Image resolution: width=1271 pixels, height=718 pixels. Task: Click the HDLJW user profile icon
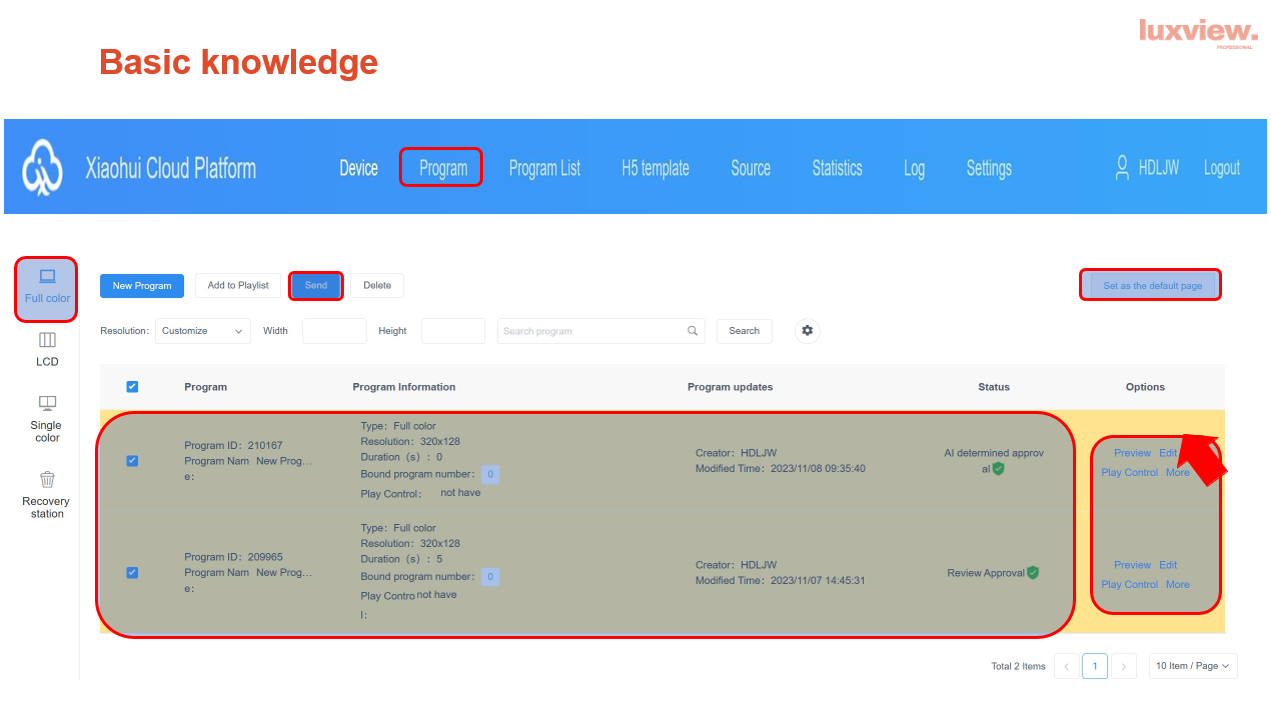(x=1122, y=168)
